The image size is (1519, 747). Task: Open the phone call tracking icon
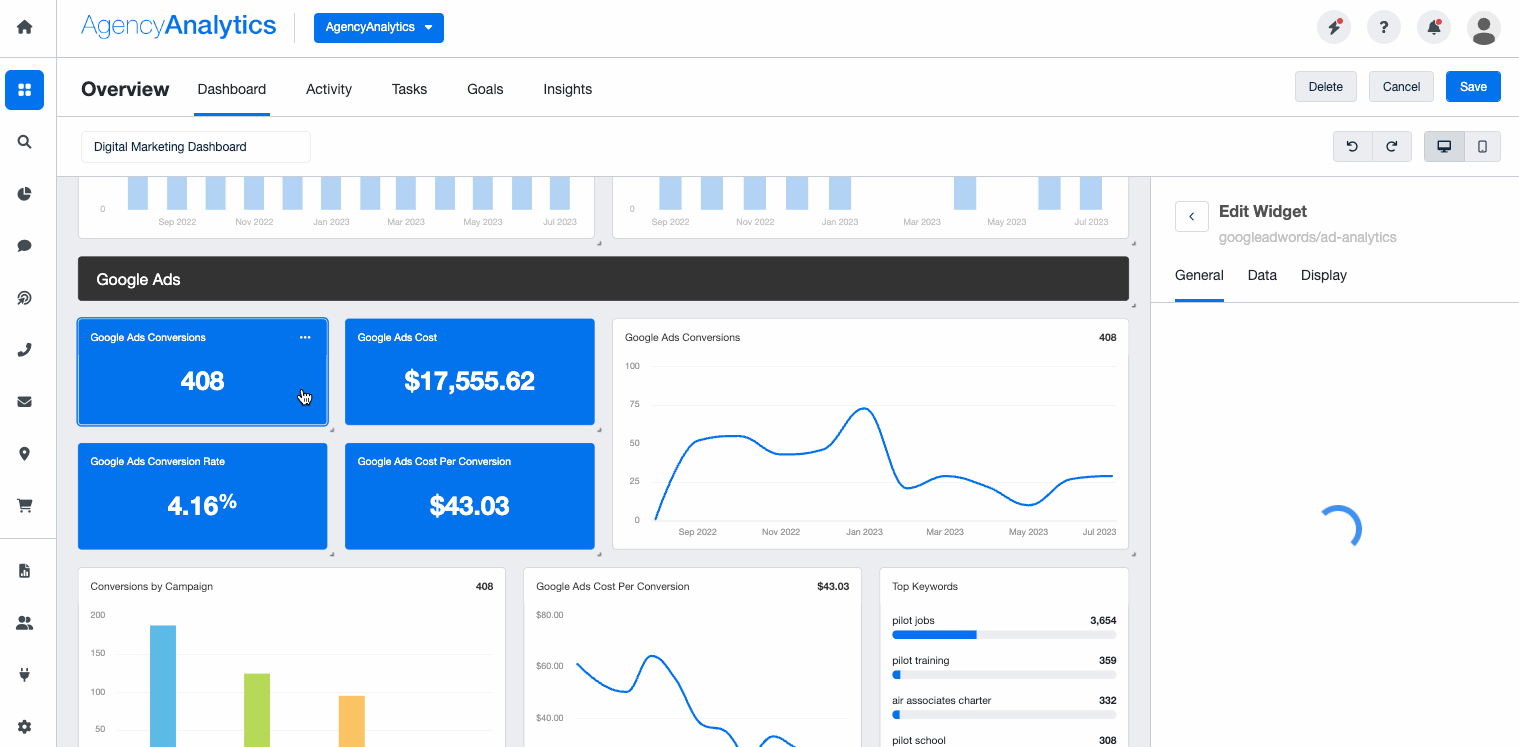pos(25,350)
